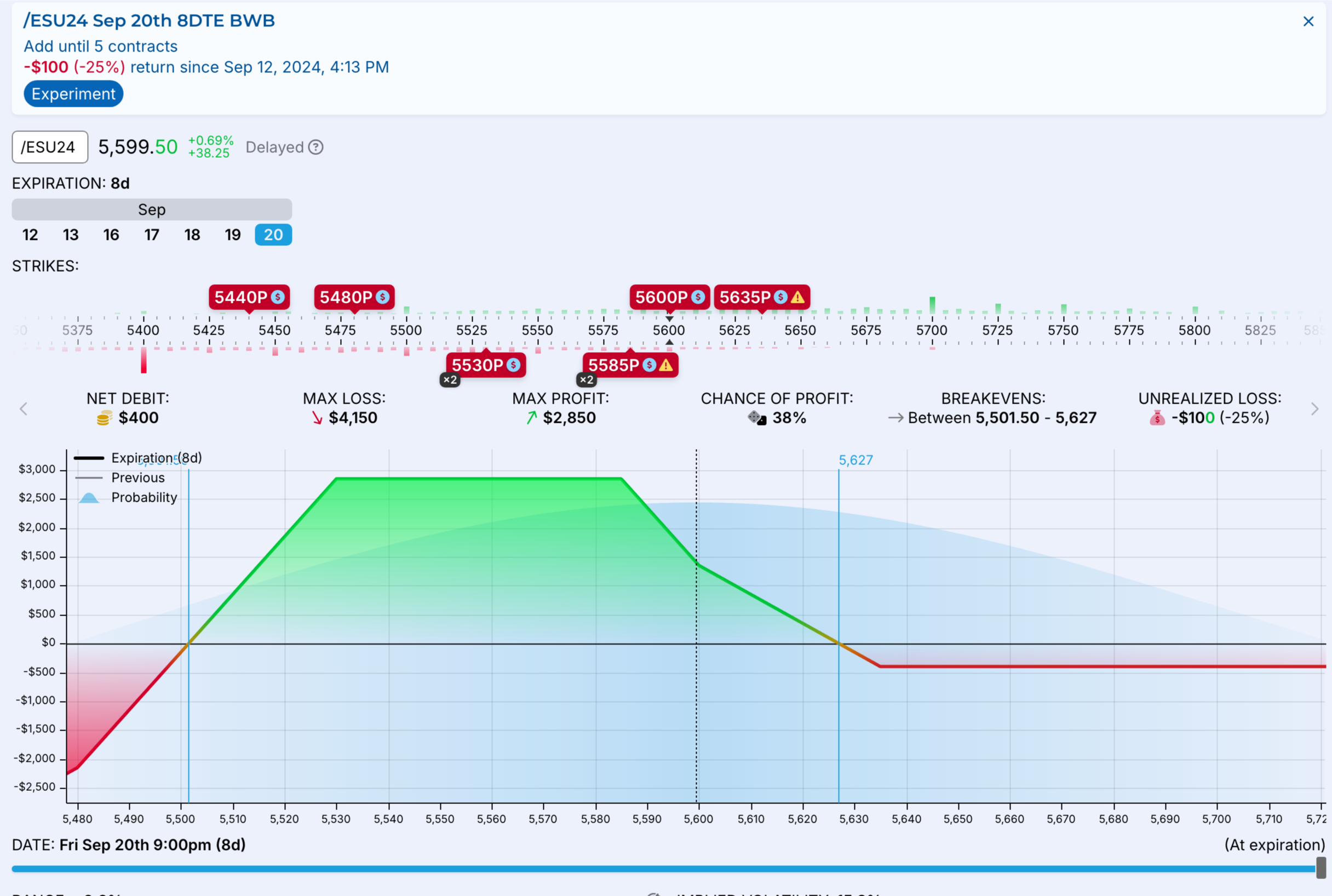Click the dollar icon on 5480P
This screenshot has width=1332, height=896.
click(x=383, y=297)
